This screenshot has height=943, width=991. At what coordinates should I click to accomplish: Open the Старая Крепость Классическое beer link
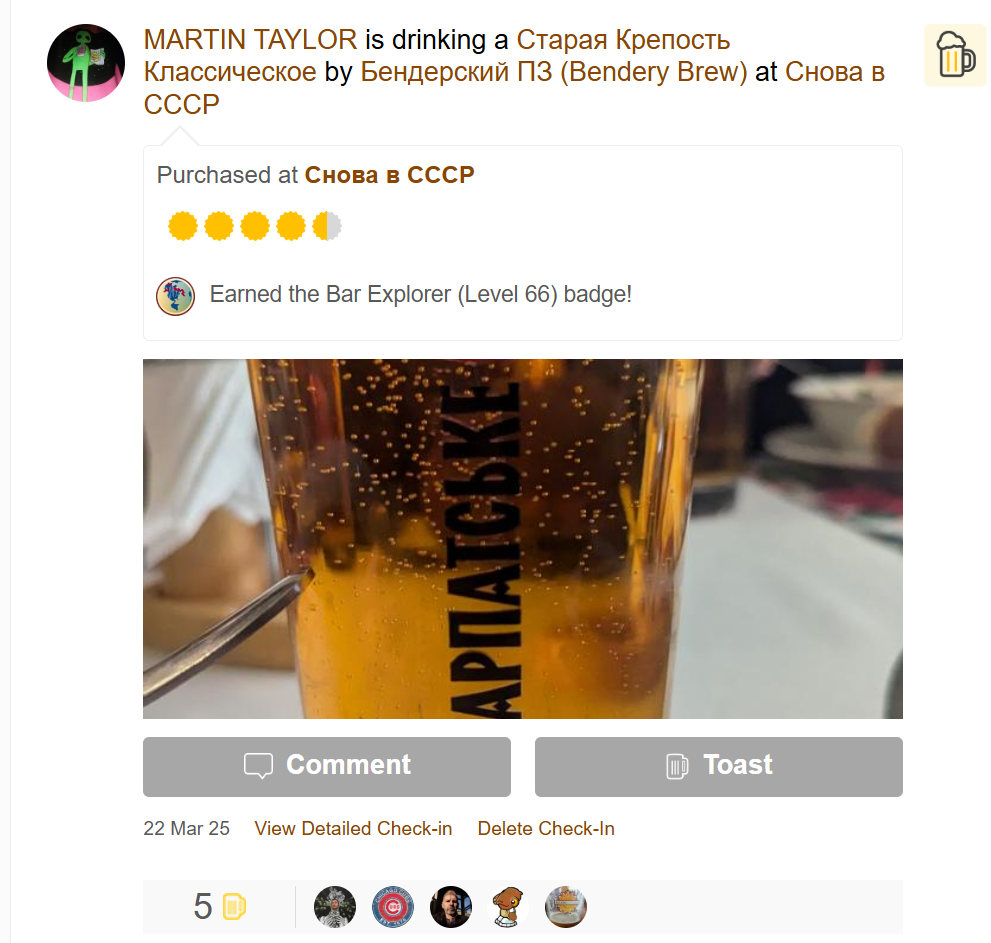pyautogui.click(x=437, y=56)
